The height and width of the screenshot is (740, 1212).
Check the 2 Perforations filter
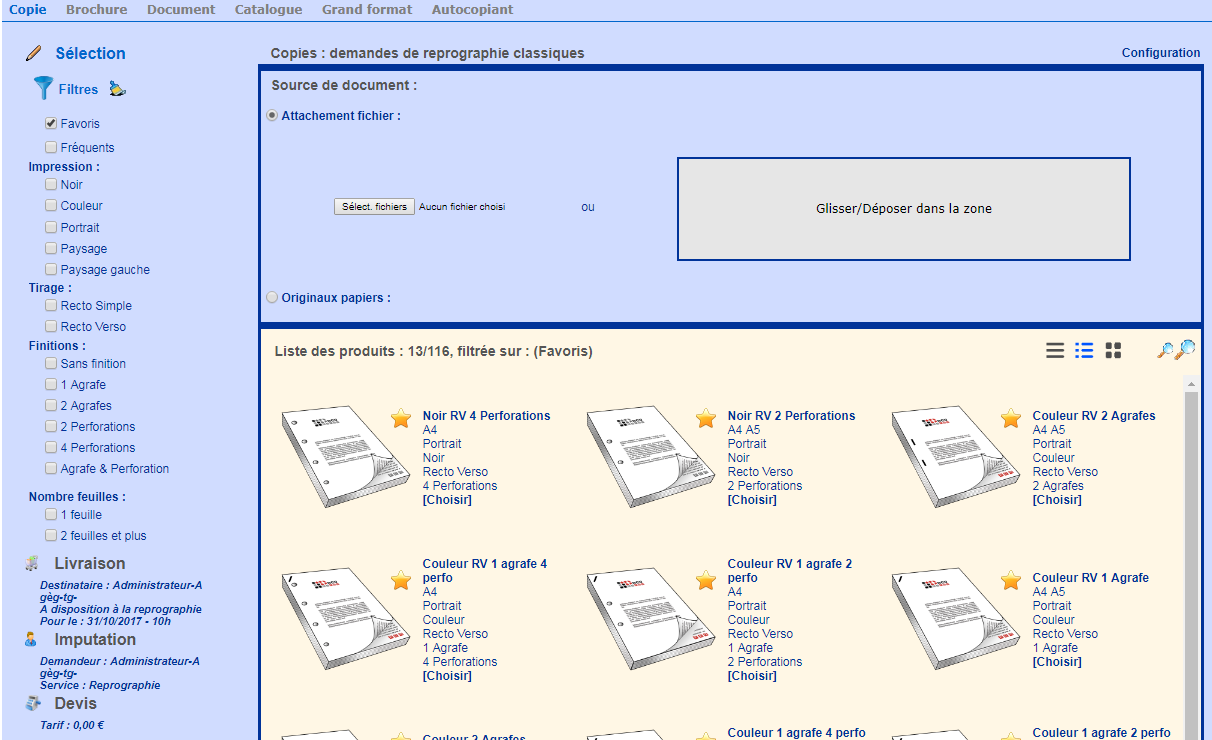click(x=51, y=426)
